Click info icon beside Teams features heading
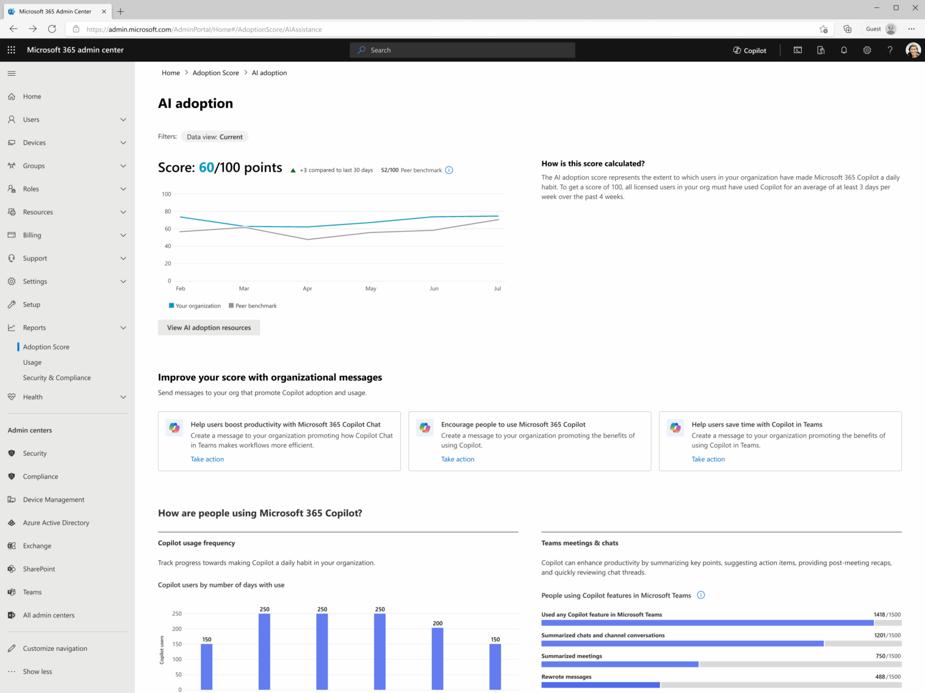The image size is (925, 693). 701,595
